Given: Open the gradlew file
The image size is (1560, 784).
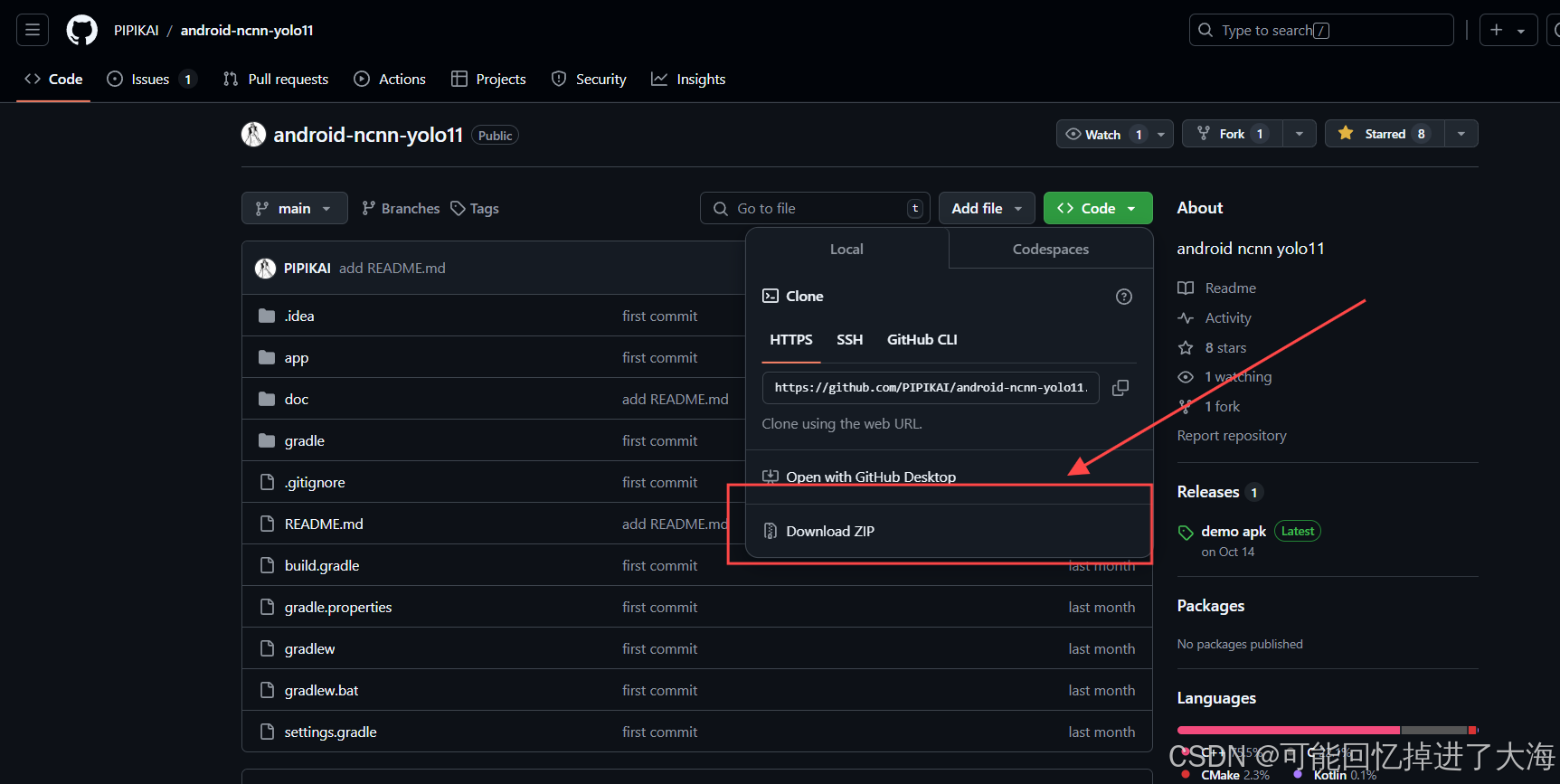Looking at the screenshot, I should coord(309,648).
